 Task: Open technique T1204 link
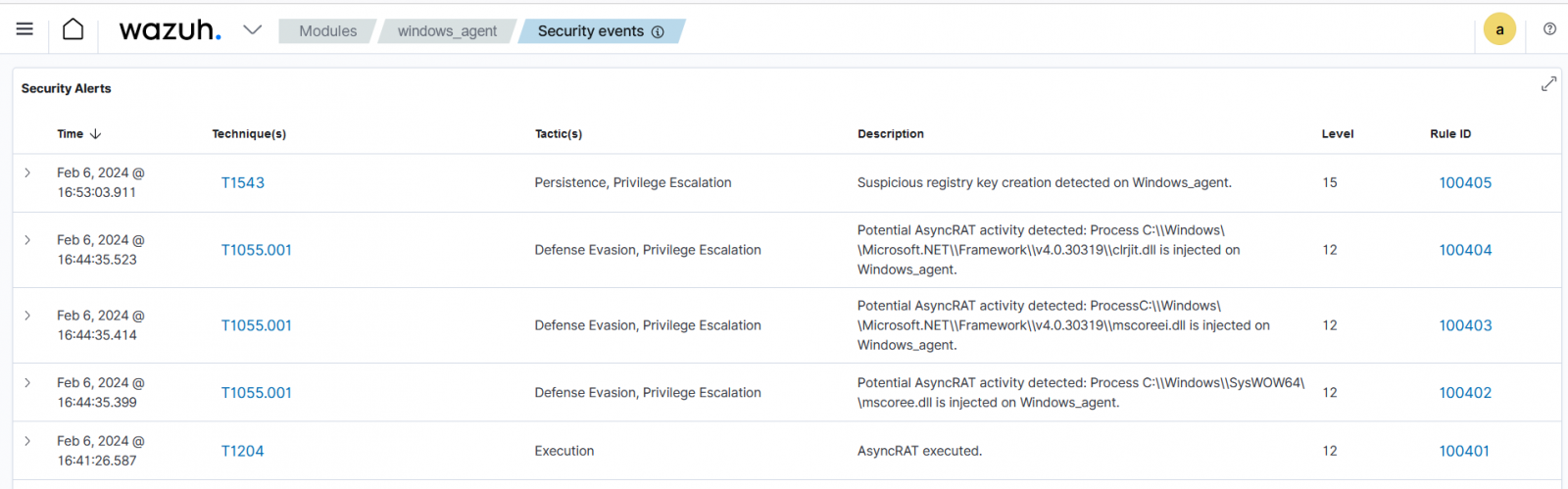point(242,451)
